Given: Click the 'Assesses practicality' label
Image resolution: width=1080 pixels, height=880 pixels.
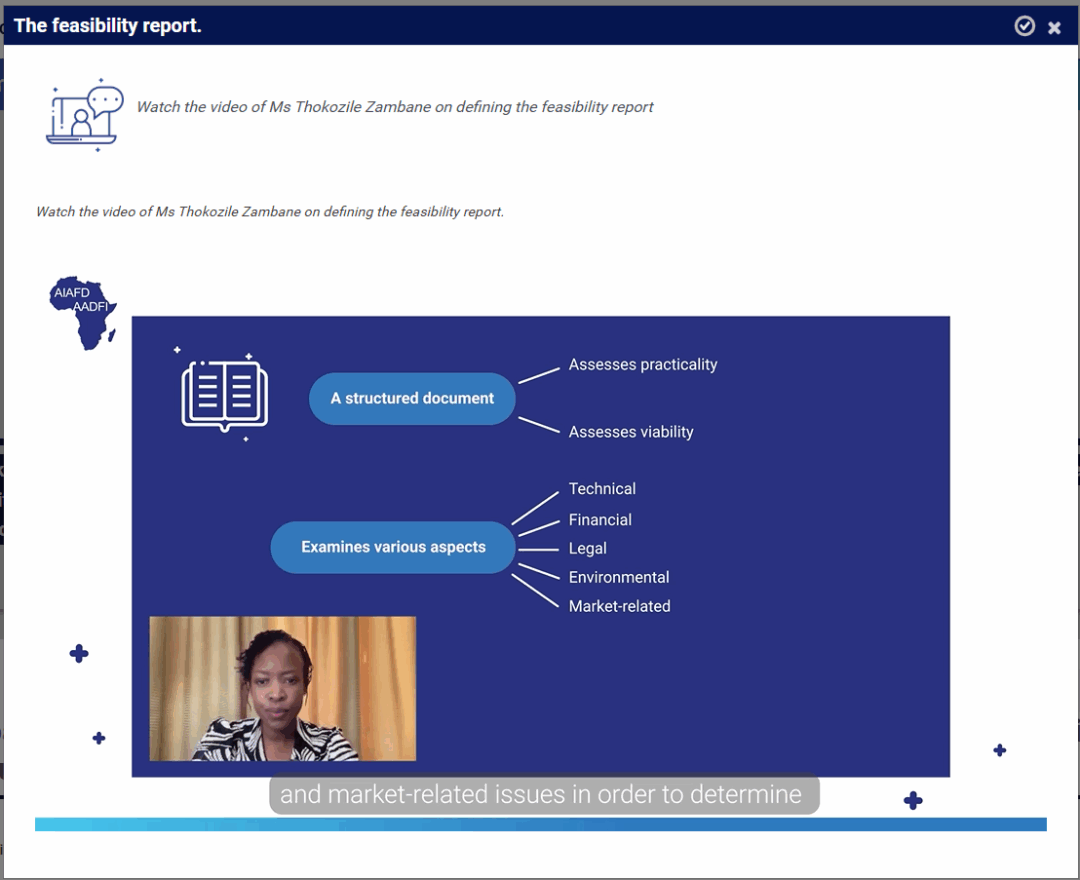Looking at the screenshot, I should 642,365.
